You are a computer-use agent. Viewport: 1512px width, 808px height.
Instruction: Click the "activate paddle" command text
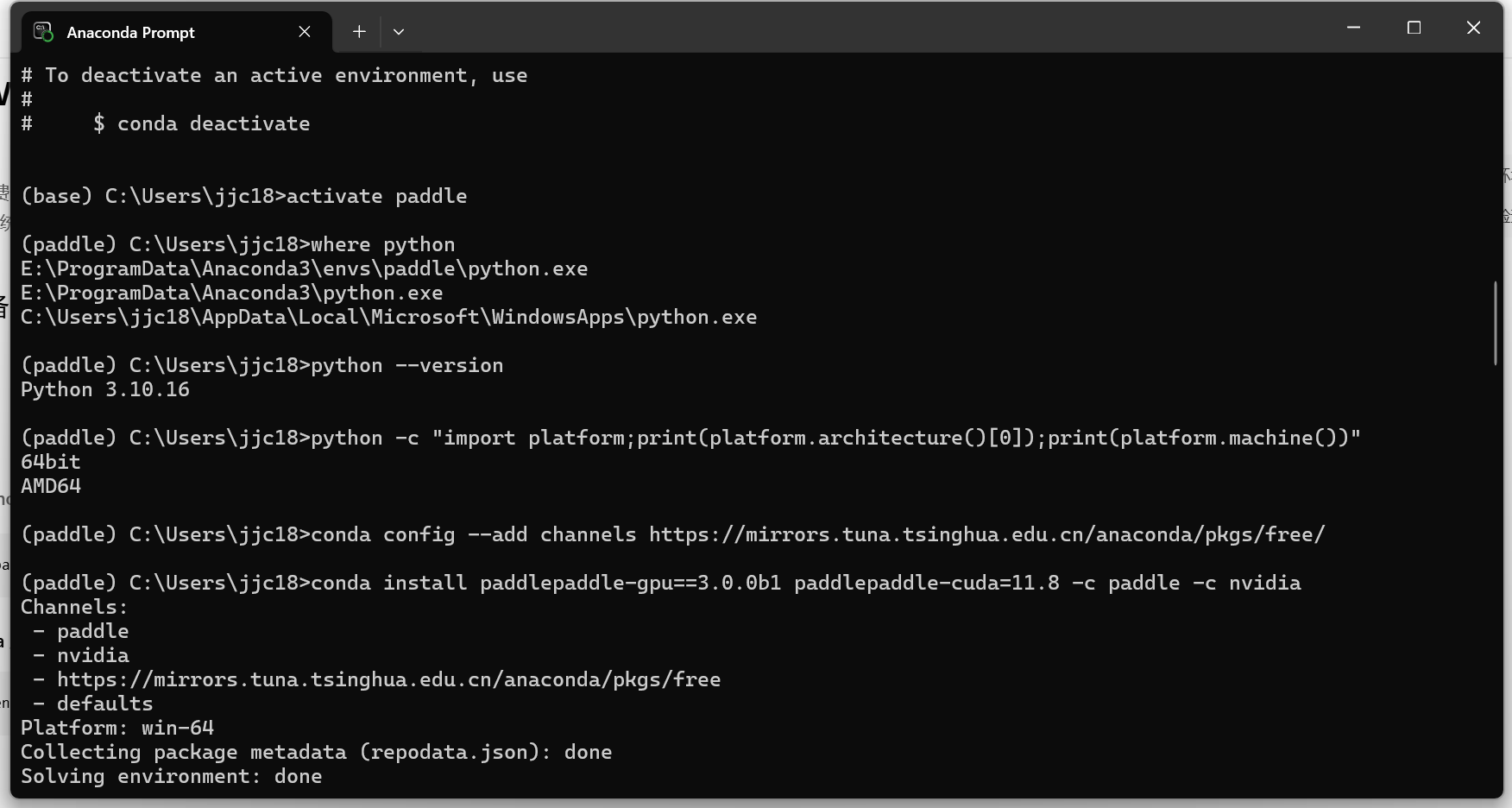click(x=376, y=196)
